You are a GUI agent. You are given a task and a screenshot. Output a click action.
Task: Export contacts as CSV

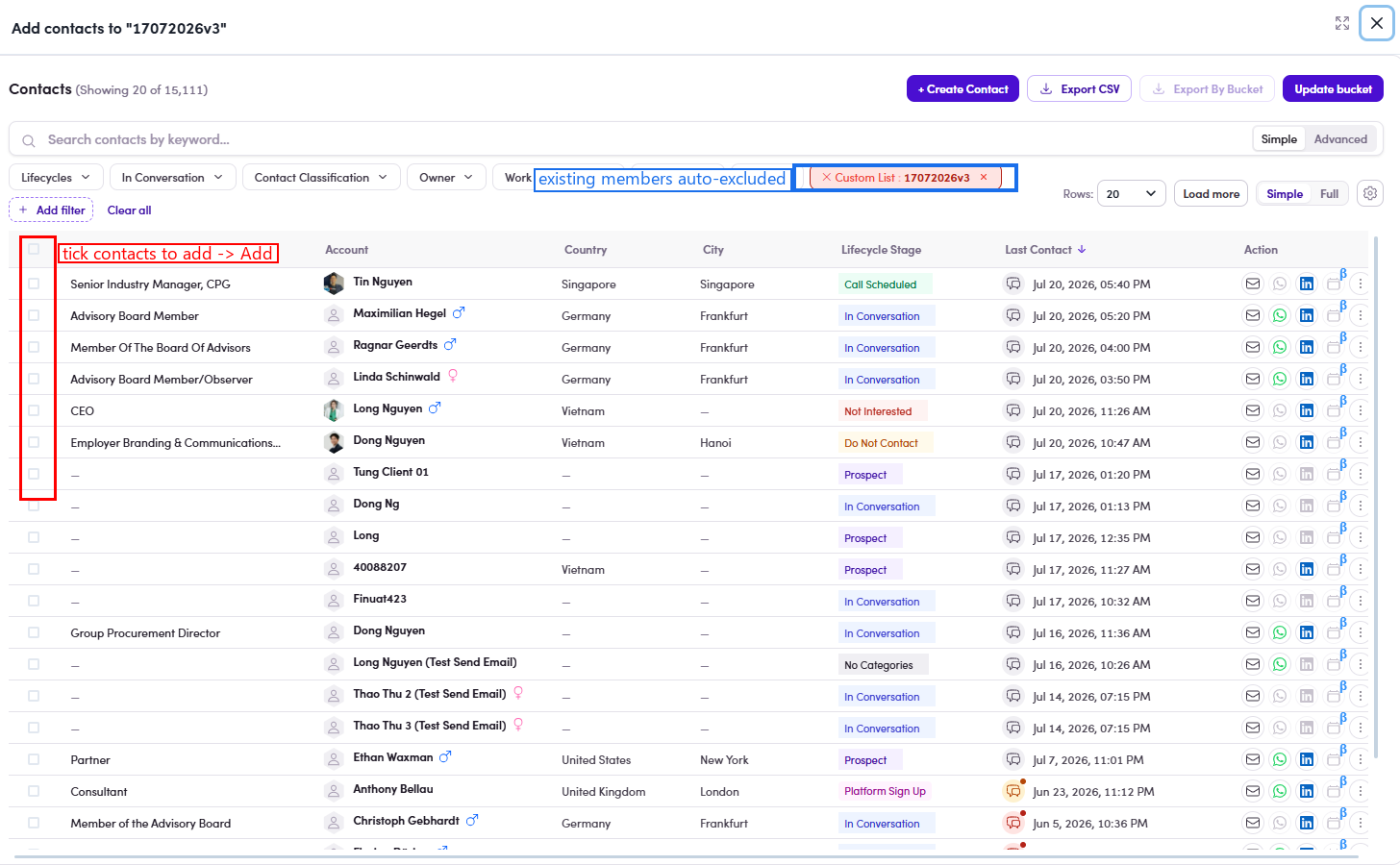tap(1080, 88)
